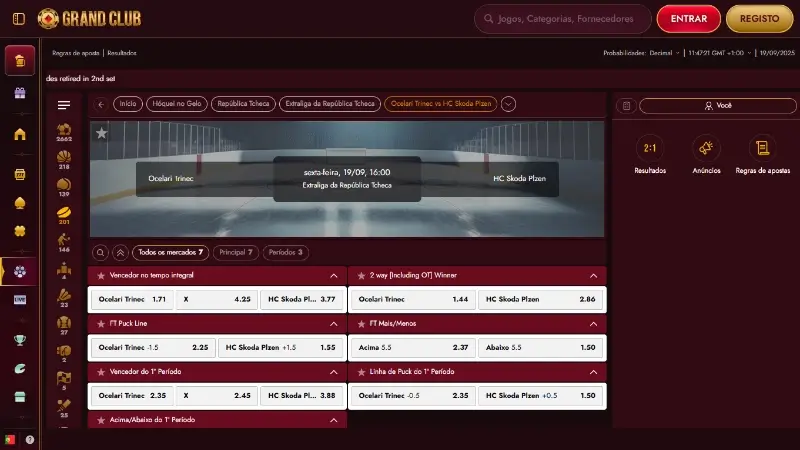Star the 2 way (Including OT) Winner market
800x450 pixels.
tap(360, 275)
